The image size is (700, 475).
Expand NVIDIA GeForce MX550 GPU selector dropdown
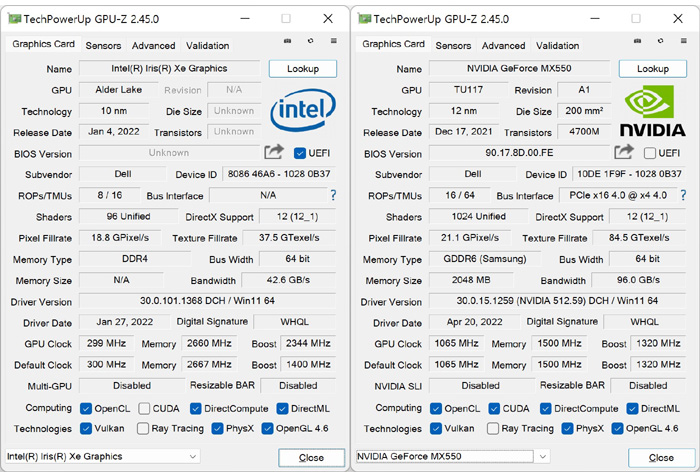(x=543, y=456)
